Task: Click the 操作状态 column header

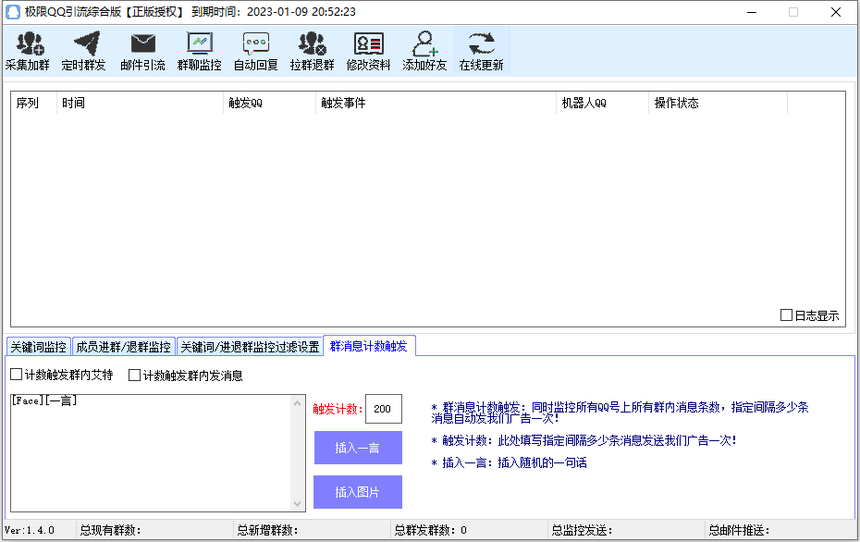Action: [718, 103]
